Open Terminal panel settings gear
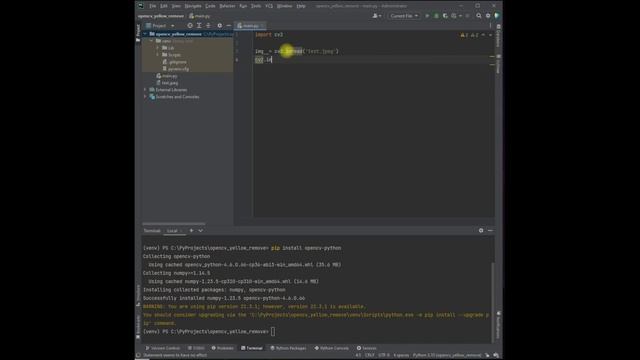The image size is (640, 360). 481,231
